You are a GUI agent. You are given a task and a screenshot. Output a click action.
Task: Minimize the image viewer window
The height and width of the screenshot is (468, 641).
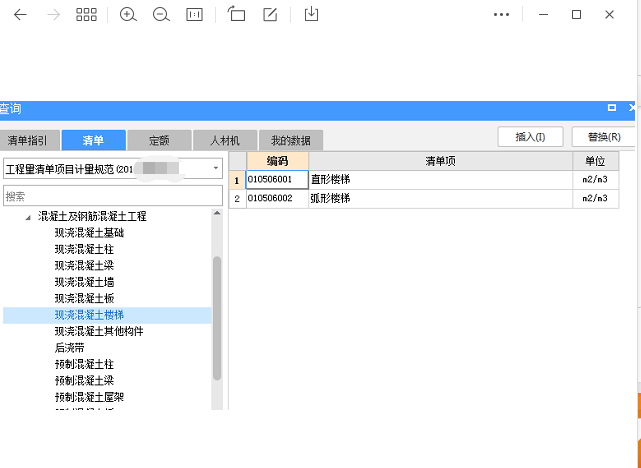click(x=543, y=15)
